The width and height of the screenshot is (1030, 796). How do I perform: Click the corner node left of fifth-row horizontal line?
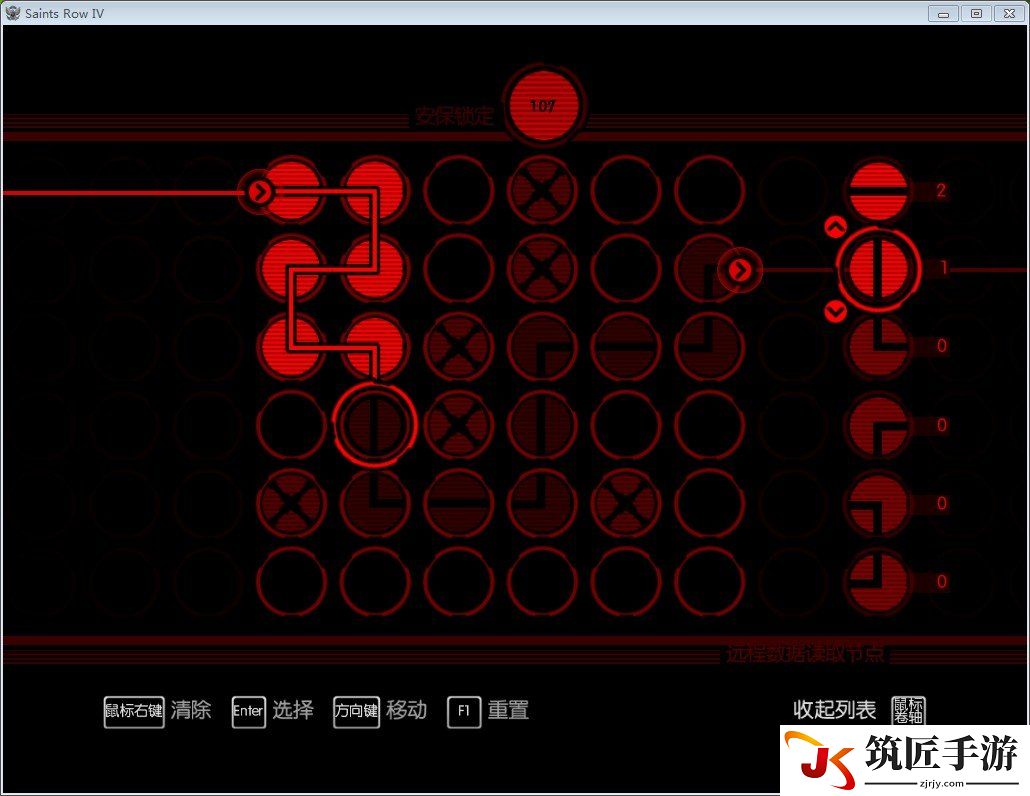[x=375, y=504]
